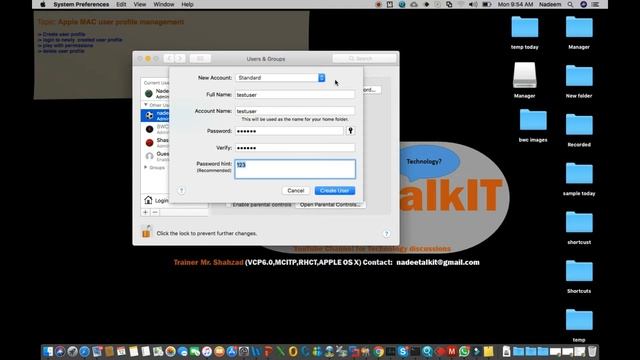Click the back navigation arrow
The width and height of the screenshot is (640, 360).
(x=170, y=59)
